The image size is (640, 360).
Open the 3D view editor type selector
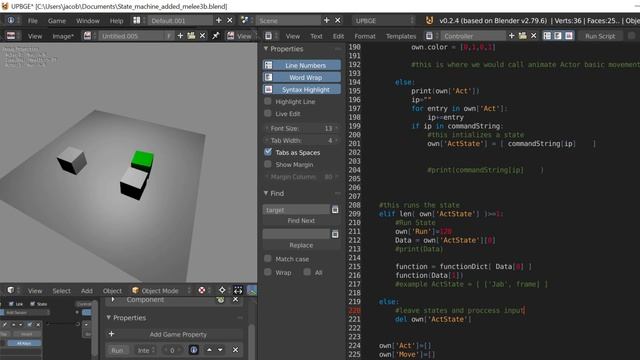click(12, 290)
